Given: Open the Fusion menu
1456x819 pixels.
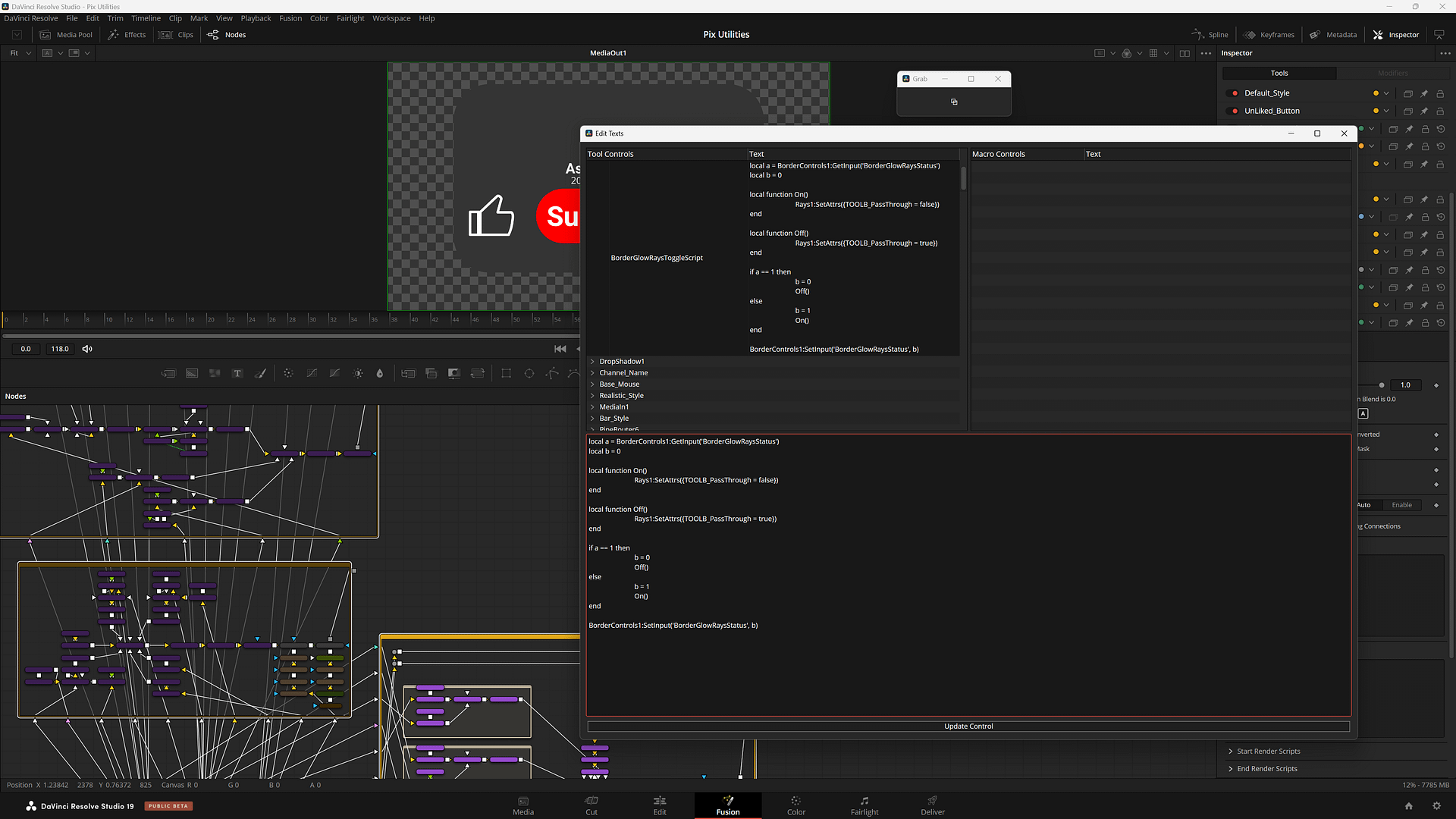Looking at the screenshot, I should (x=290, y=18).
